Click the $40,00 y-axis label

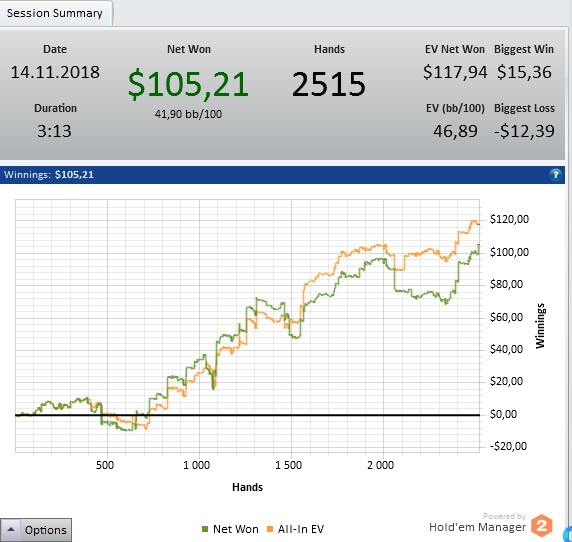[506, 349]
